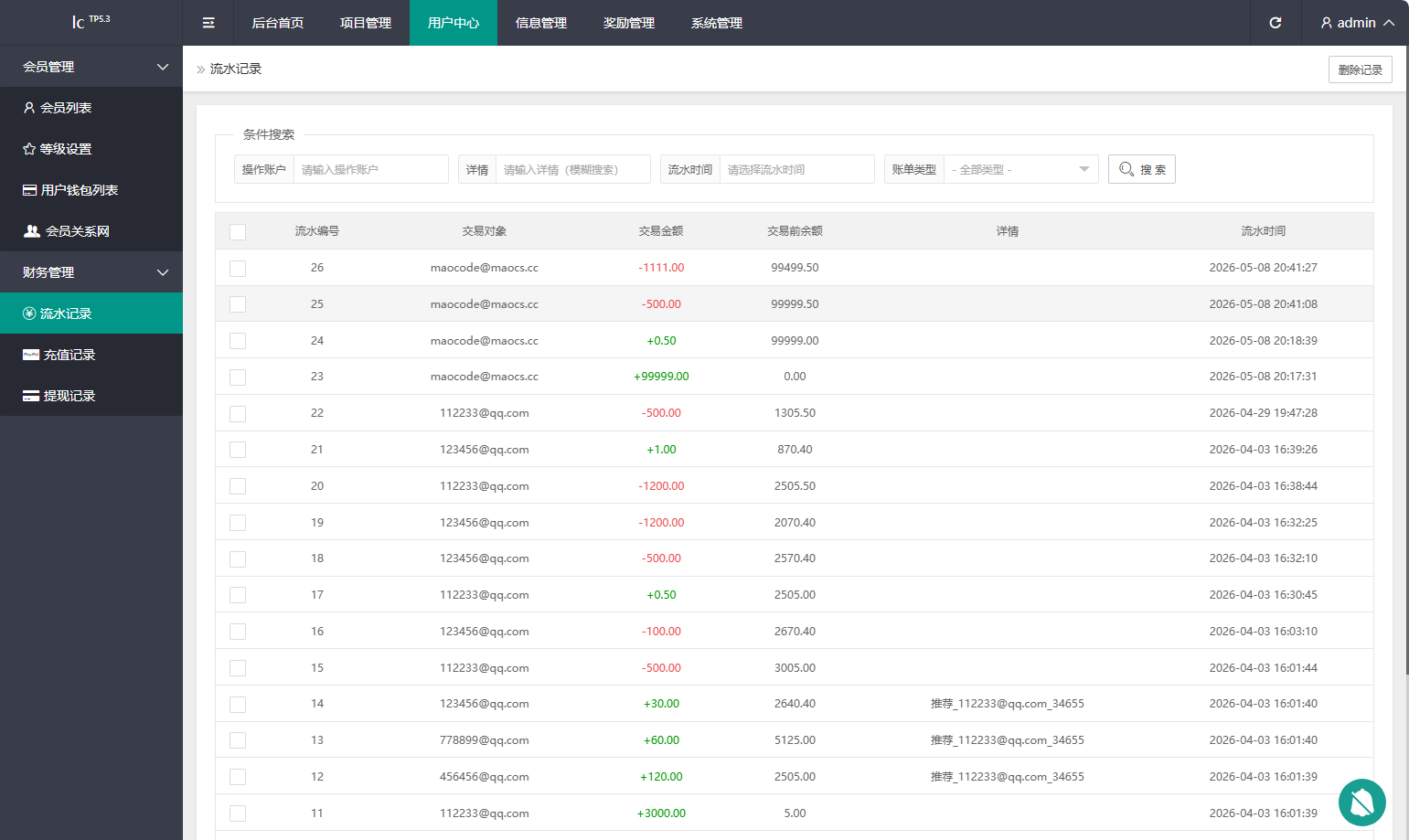Open 会员列表 in sidebar
1409x840 pixels.
point(91,108)
